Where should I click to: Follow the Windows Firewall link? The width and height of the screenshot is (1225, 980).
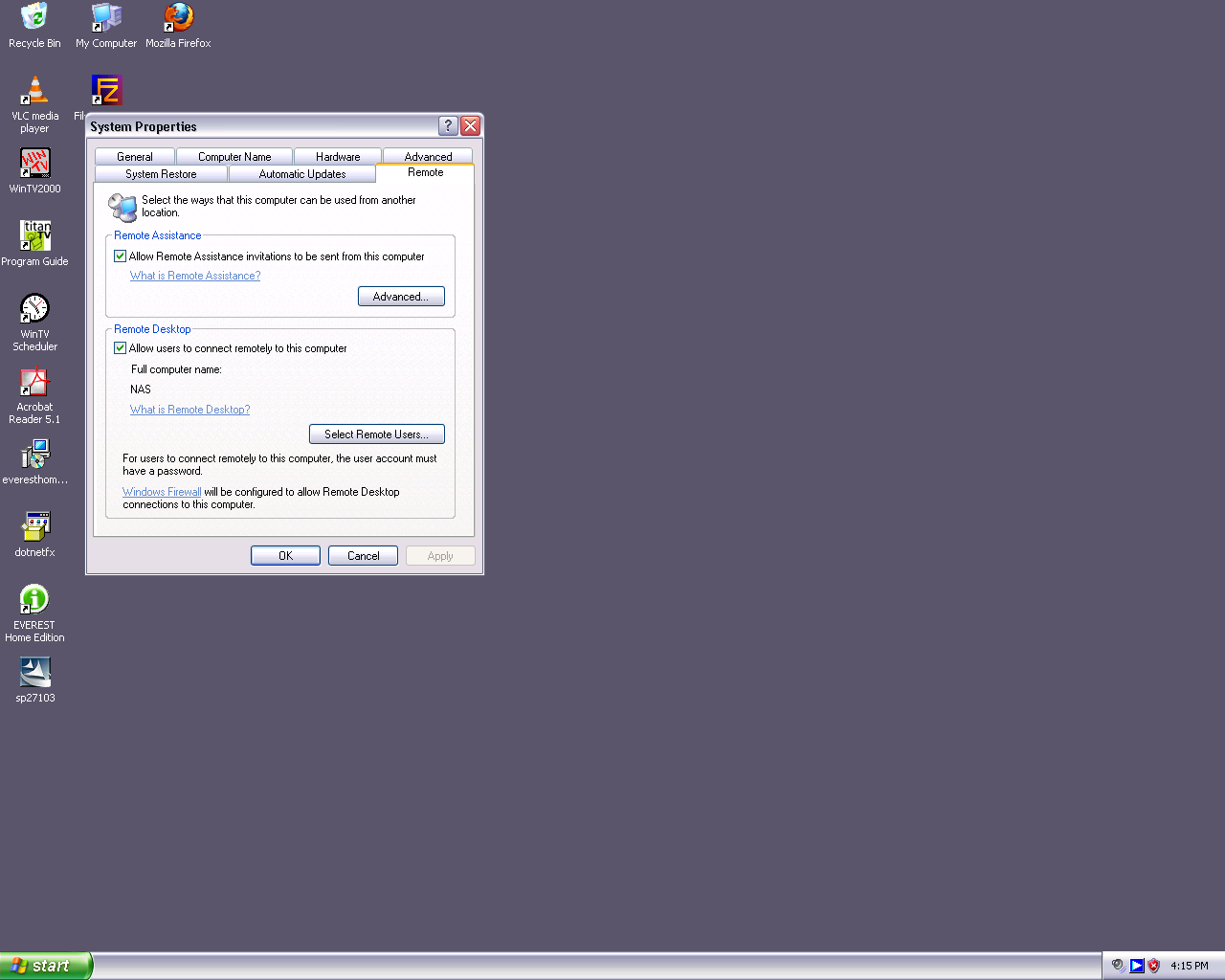(x=162, y=492)
